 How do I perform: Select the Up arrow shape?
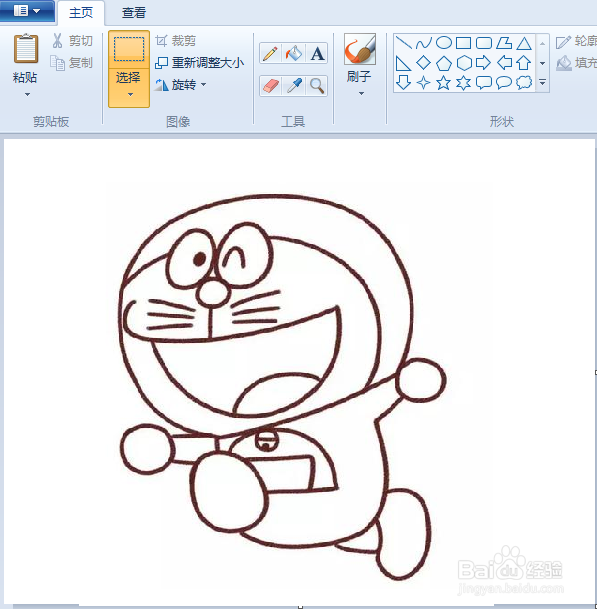click(524, 63)
